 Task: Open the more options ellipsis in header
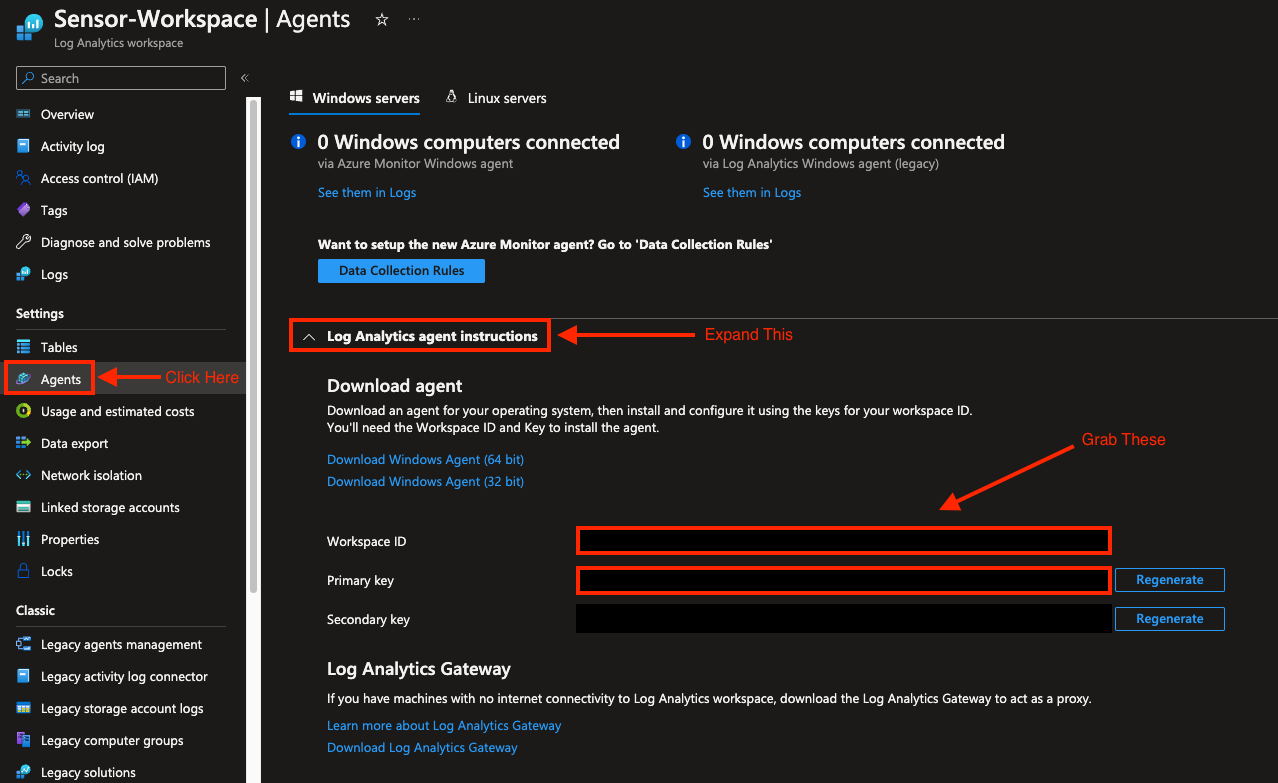tap(414, 20)
